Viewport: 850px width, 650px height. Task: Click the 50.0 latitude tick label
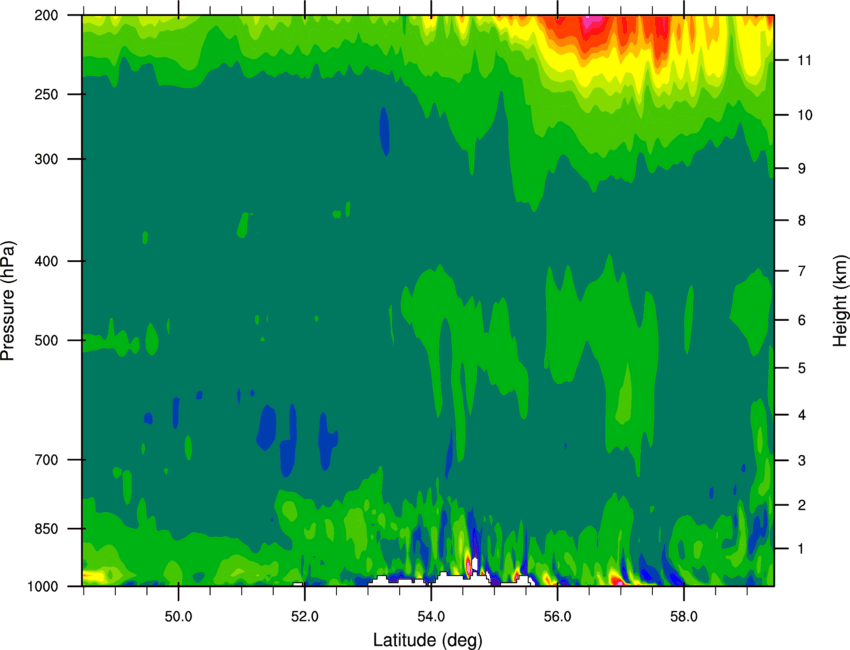point(178,617)
